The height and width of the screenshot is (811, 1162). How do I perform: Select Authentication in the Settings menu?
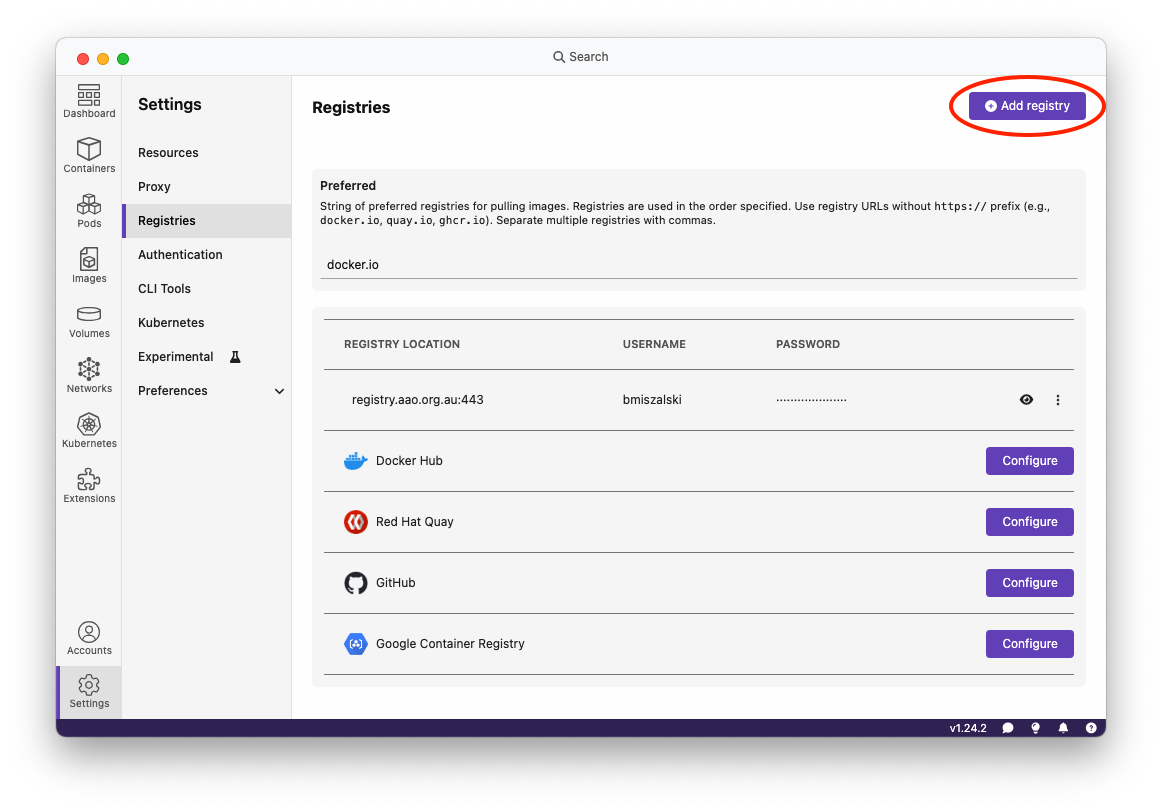[180, 255]
